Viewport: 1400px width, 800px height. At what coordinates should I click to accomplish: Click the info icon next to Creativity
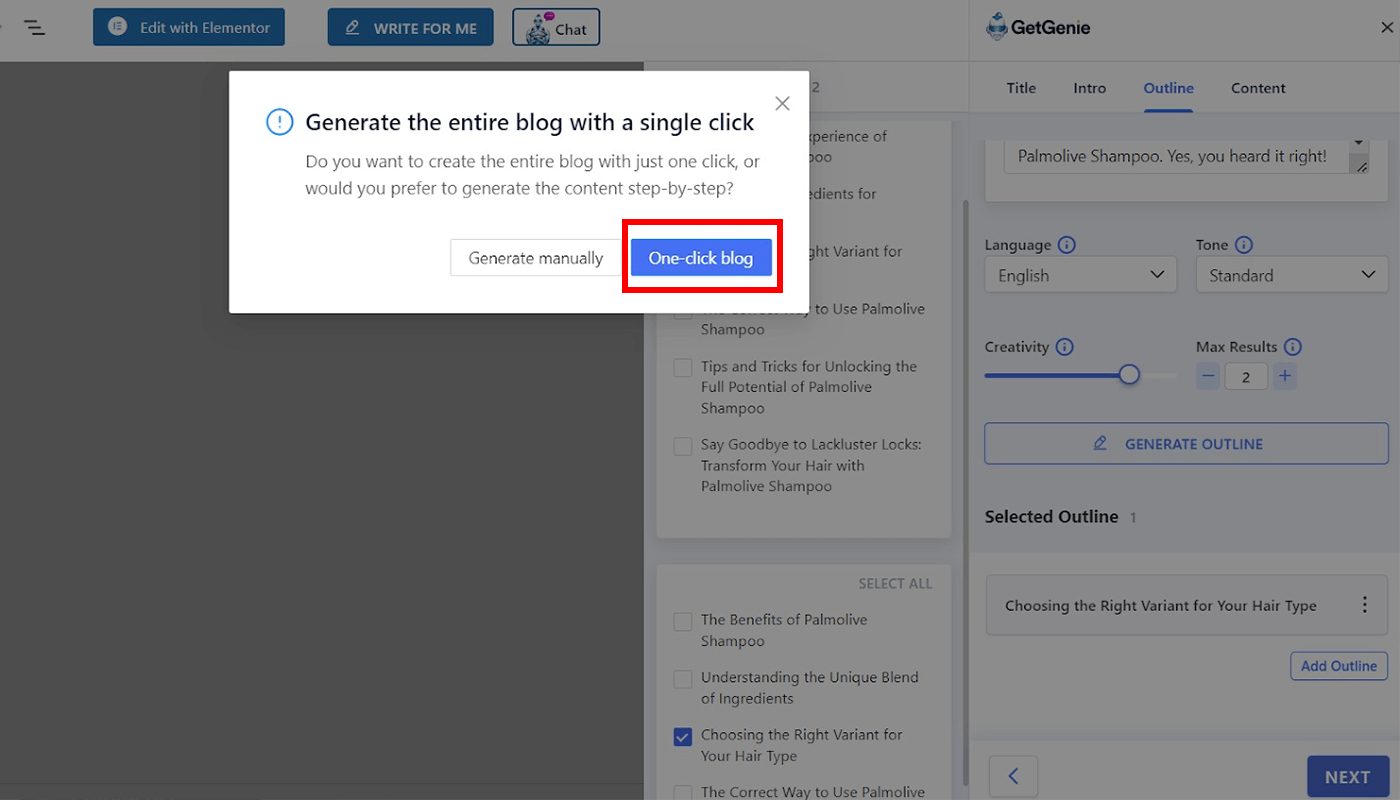pos(1065,347)
